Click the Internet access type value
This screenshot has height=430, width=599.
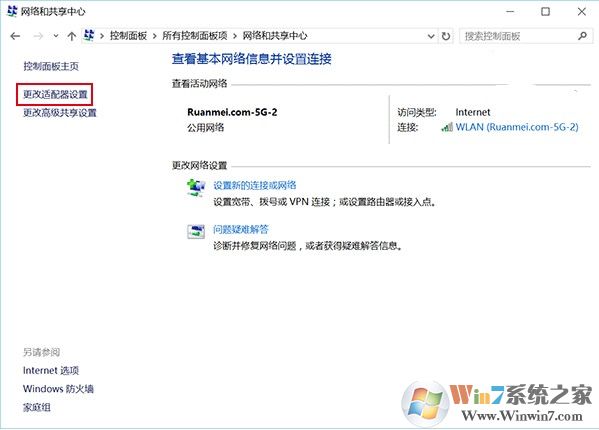[473, 112]
